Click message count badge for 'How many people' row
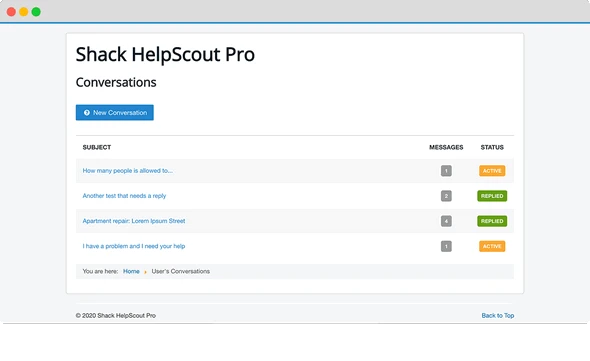Viewport: 590px width, 361px height. (x=446, y=171)
